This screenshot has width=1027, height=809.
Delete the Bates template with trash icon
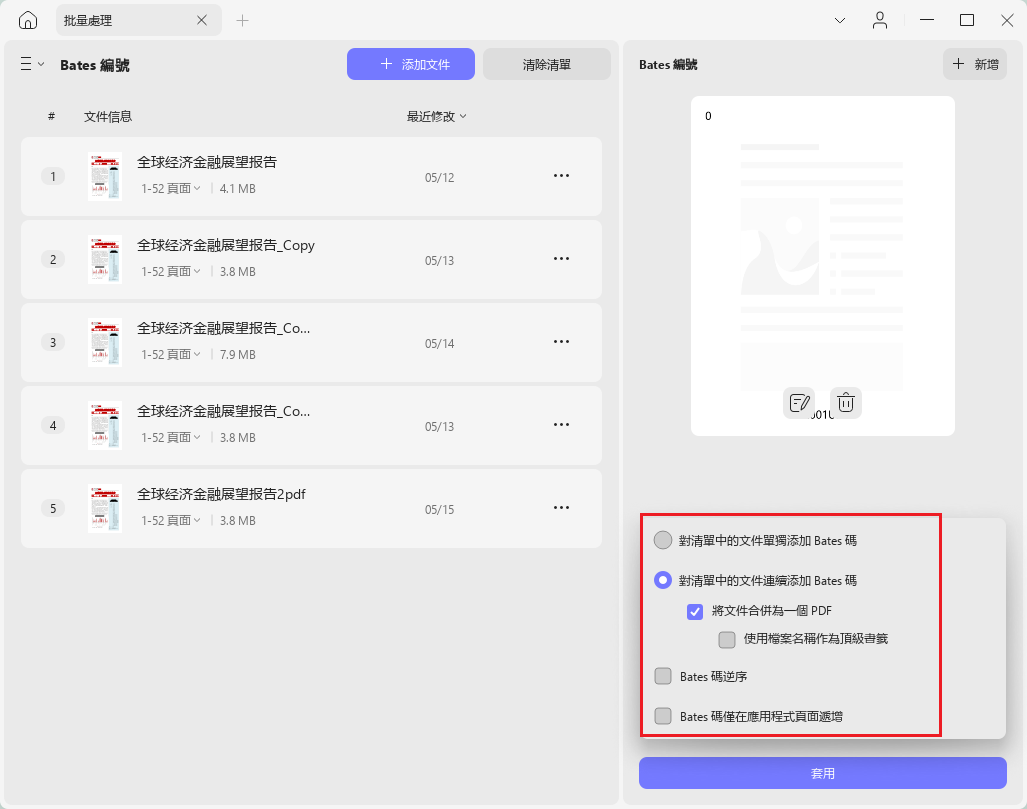tap(846, 403)
